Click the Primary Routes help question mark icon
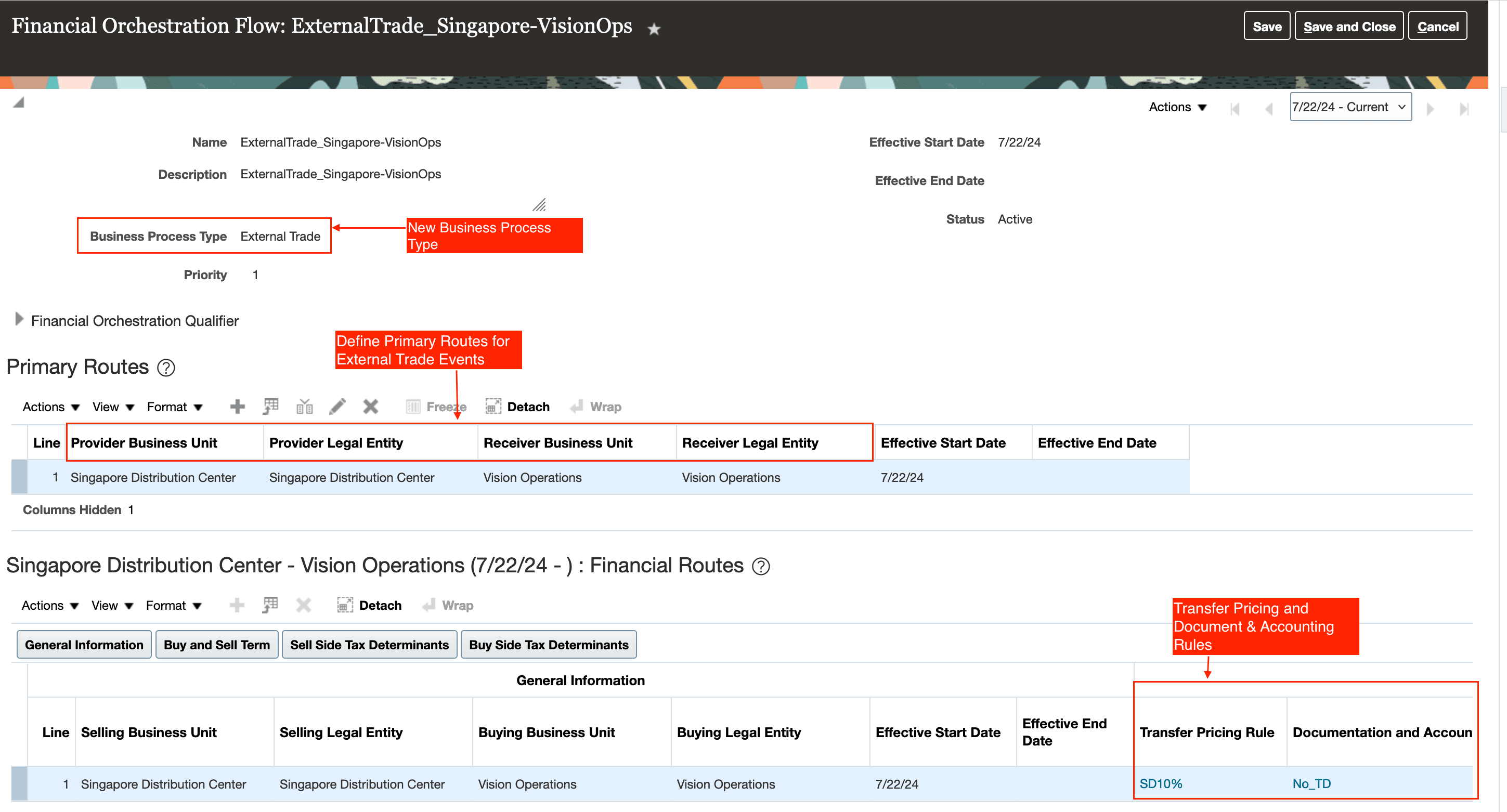The width and height of the screenshot is (1507, 812). (166, 368)
